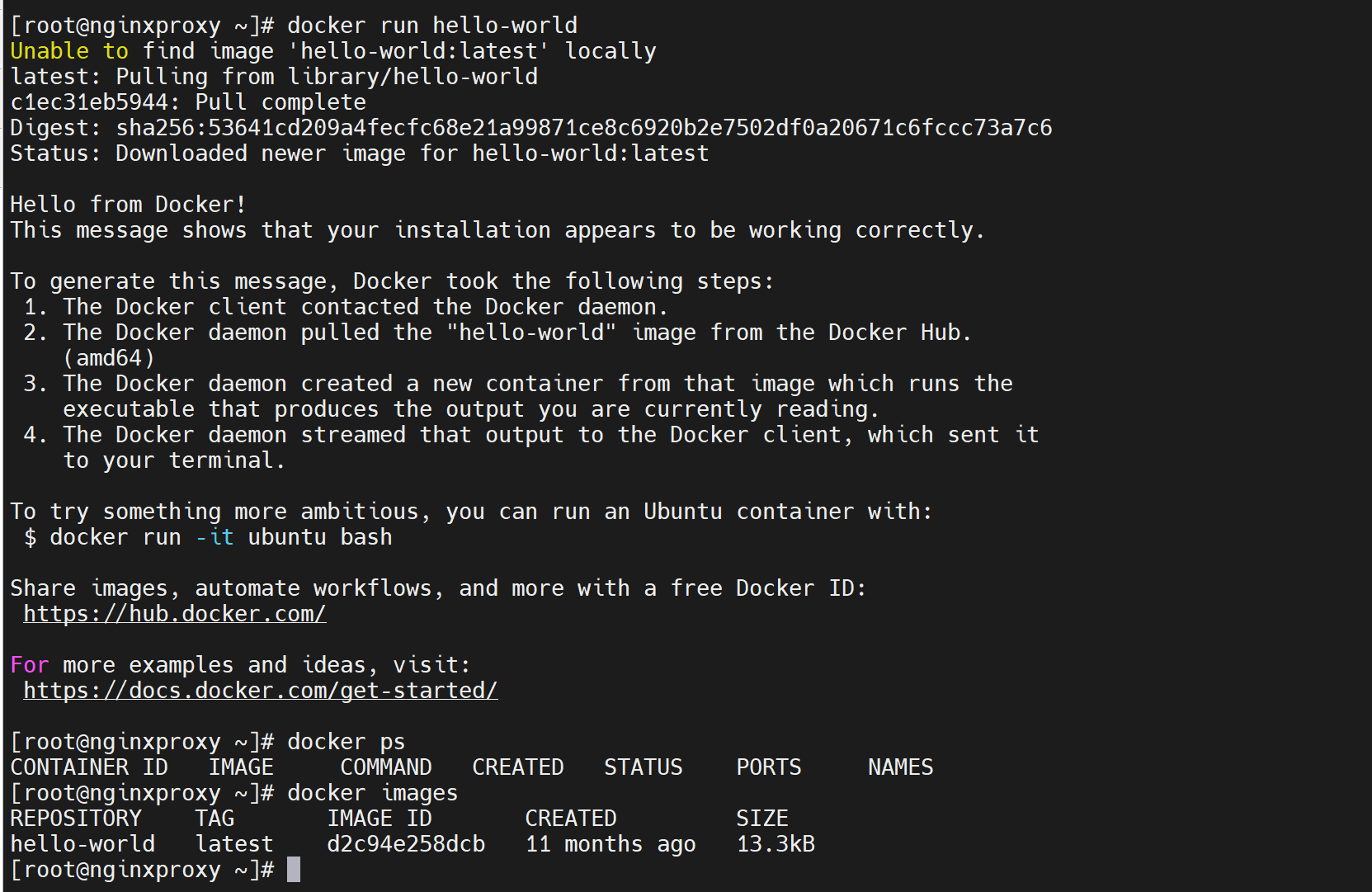Open the hub.docker.com link

pyautogui.click(x=174, y=614)
